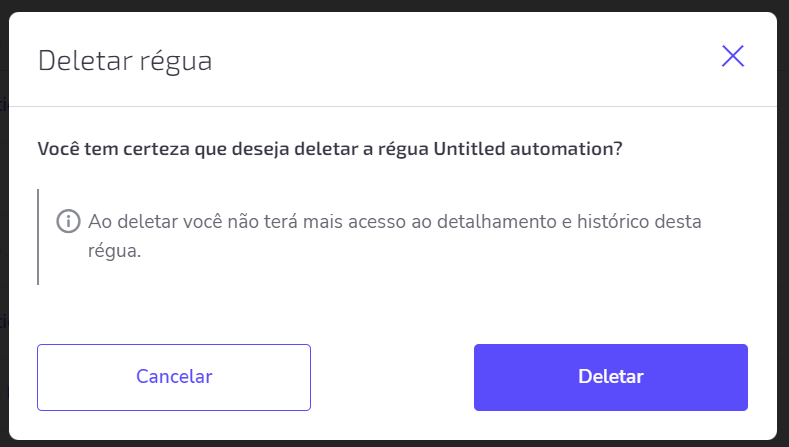Select the Untitled automation name in the question
The height and width of the screenshot is (447, 789).
tap(527, 149)
